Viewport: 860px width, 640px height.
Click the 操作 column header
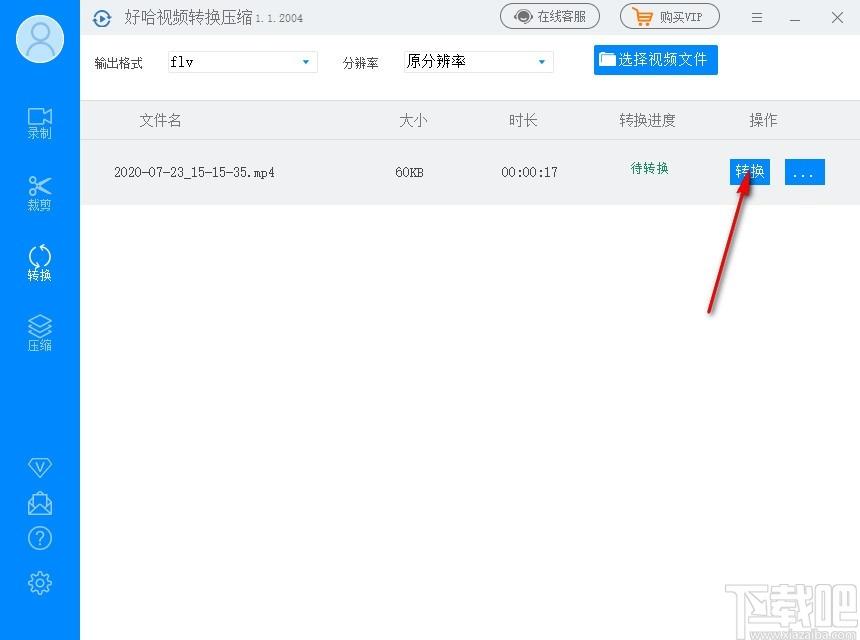click(x=763, y=120)
